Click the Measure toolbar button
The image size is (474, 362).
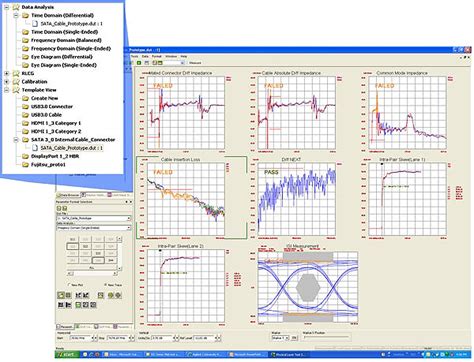[x=195, y=63]
